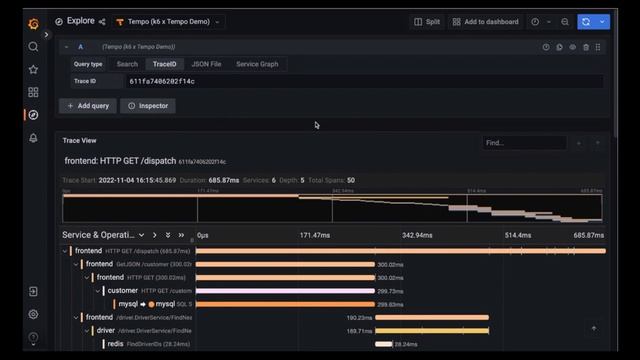Collapse frontend HTTP GET /dispatch span
Viewport: 640px width, 360px height.
tap(65, 251)
